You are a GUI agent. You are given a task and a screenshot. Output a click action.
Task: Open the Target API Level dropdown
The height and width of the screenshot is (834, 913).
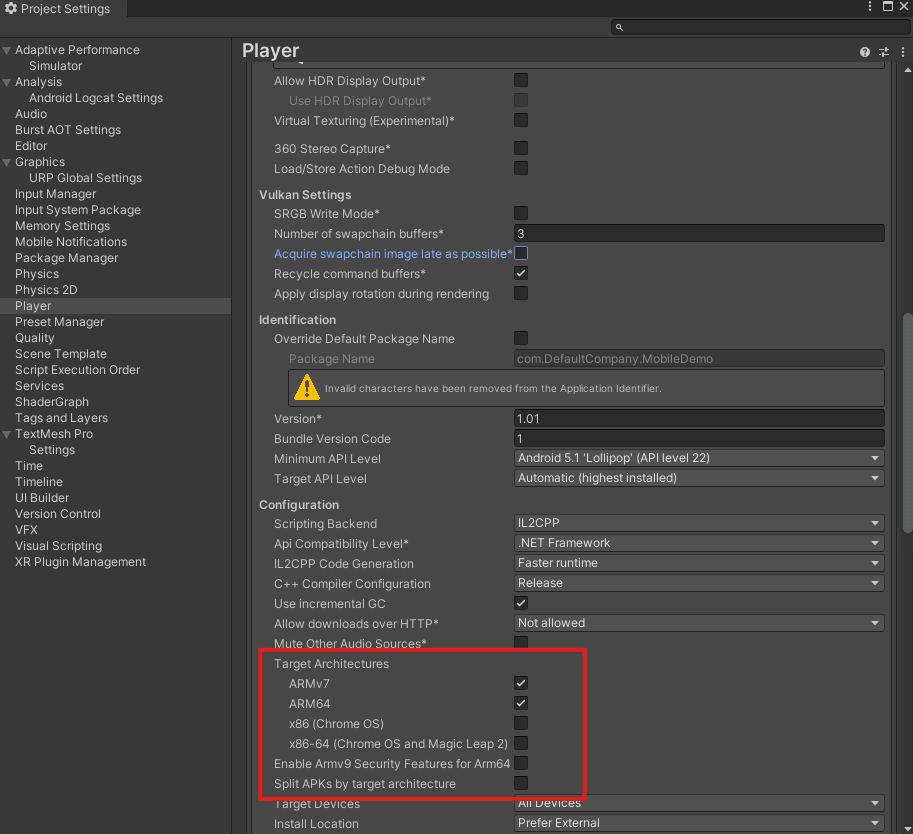point(699,478)
